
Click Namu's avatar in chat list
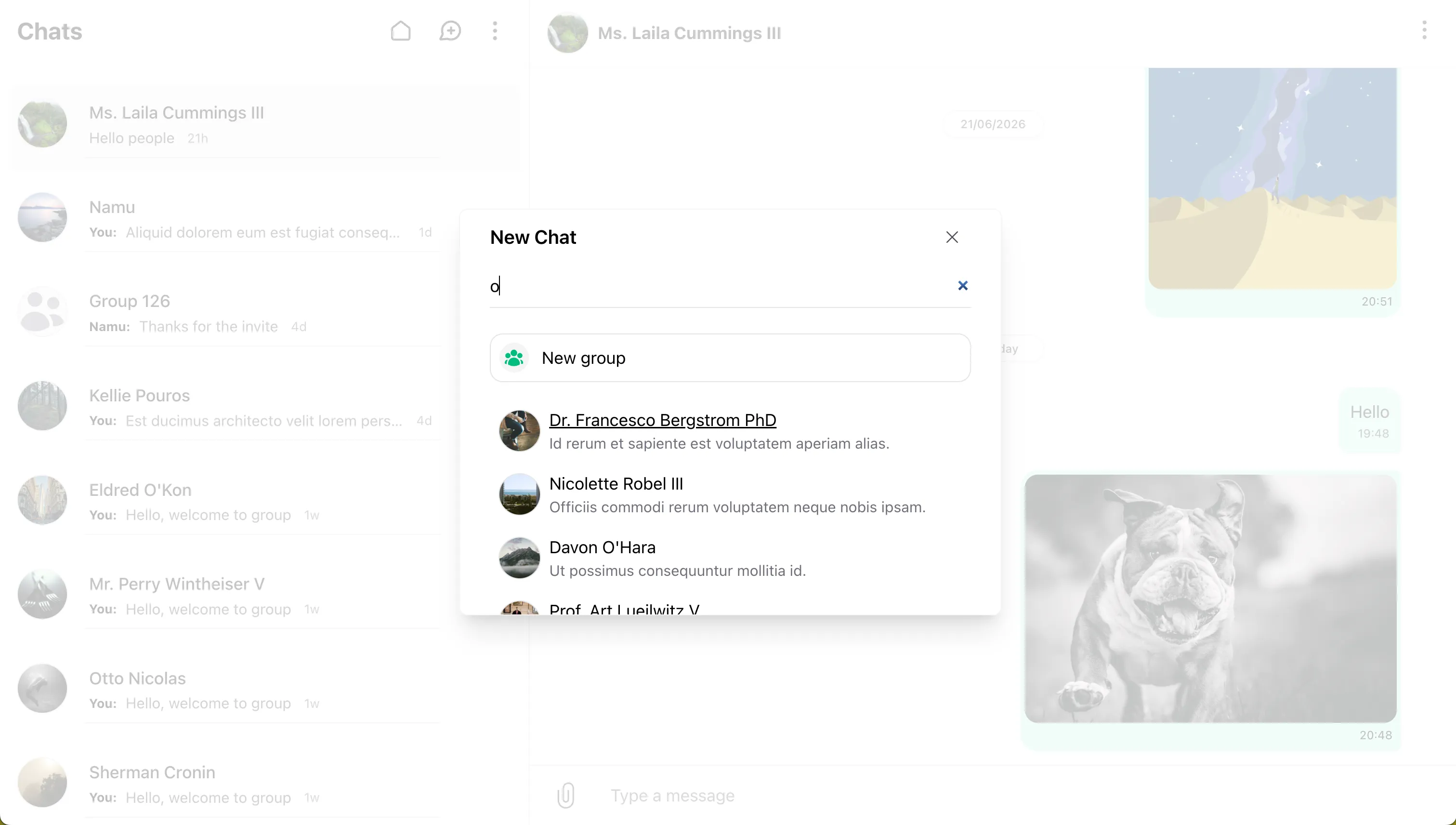[x=42, y=217]
